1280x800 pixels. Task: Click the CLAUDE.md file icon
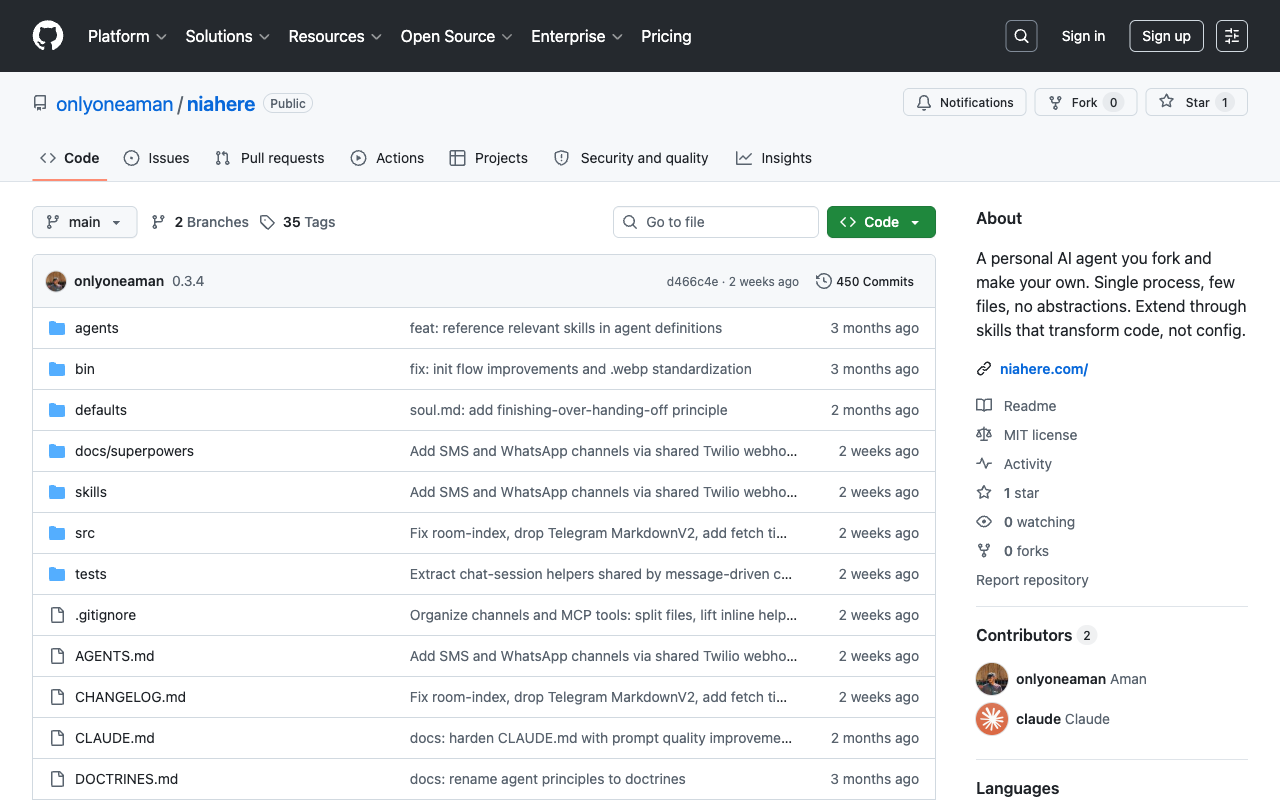(57, 738)
